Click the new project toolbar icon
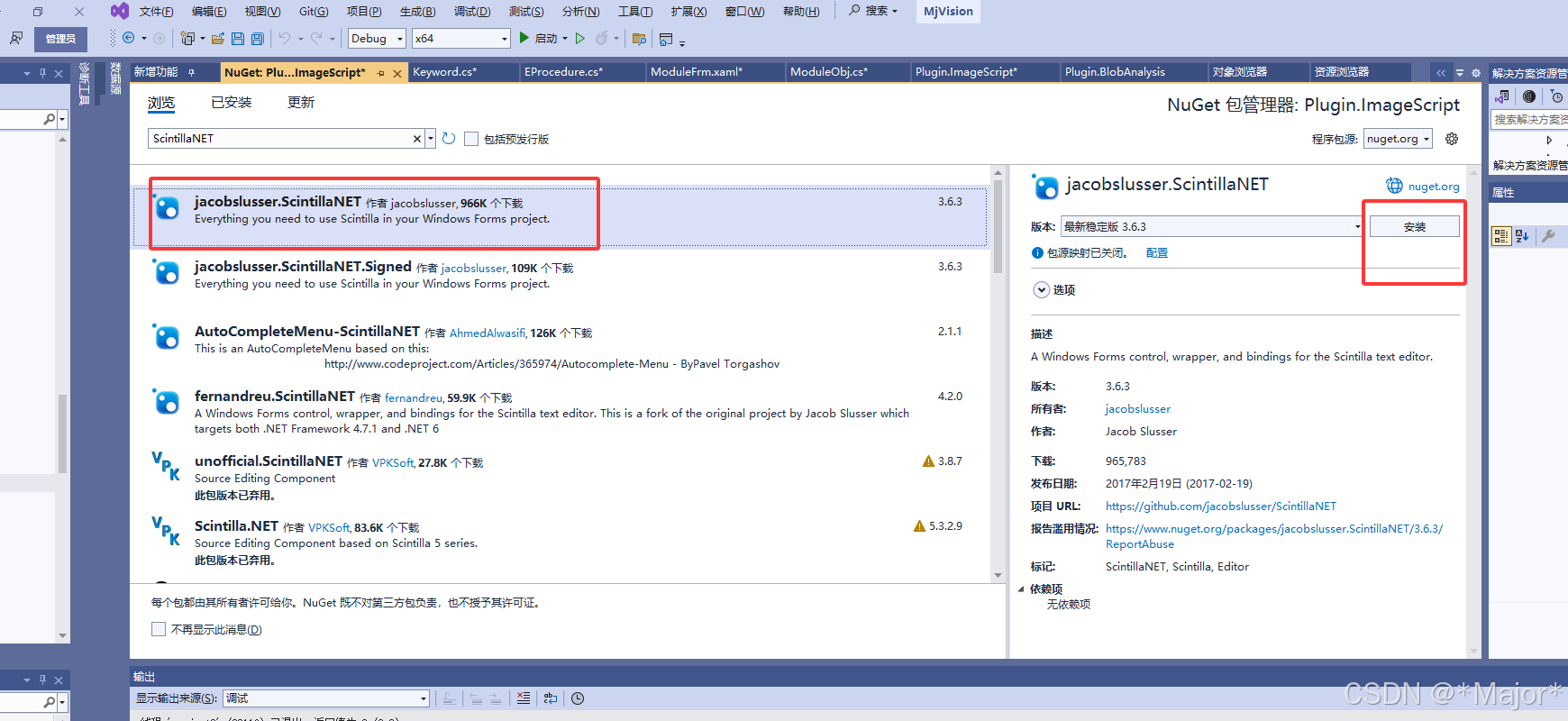 [187, 38]
